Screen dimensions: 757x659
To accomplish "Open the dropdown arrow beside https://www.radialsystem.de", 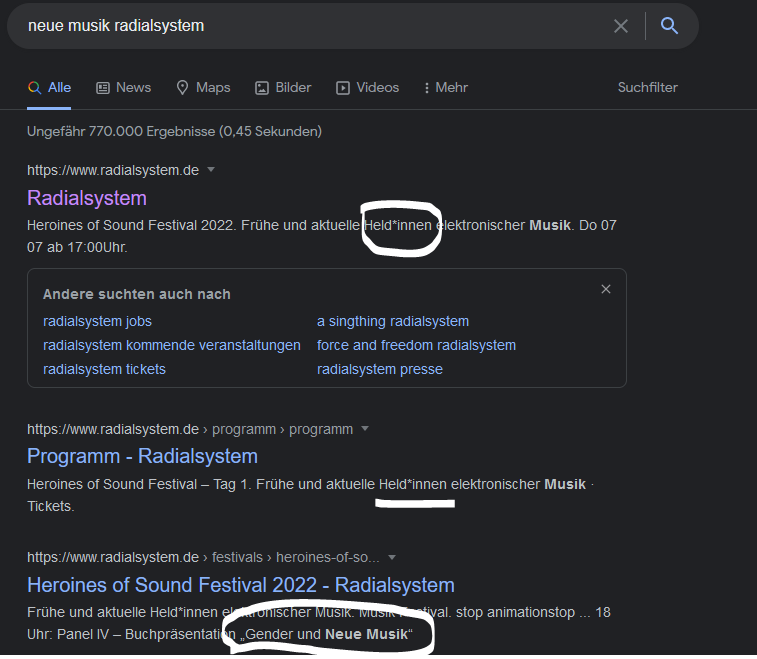I will point(210,170).
